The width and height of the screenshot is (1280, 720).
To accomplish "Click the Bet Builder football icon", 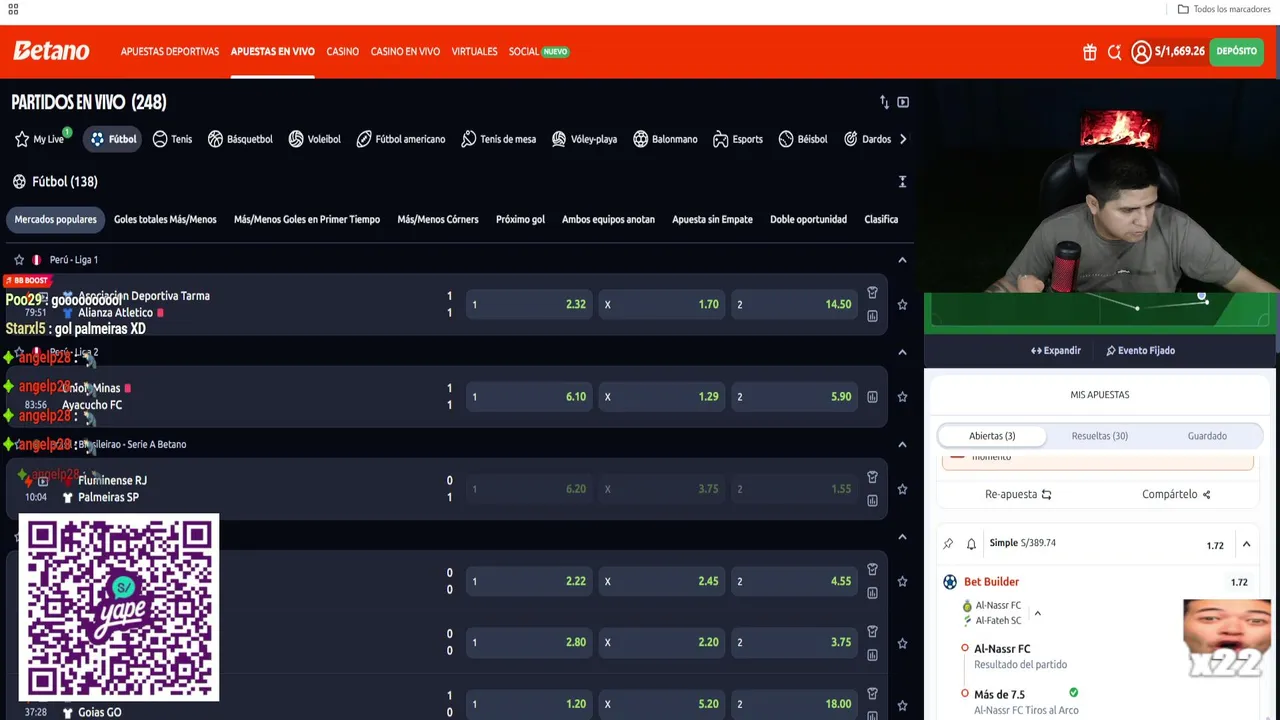I will coord(950,582).
